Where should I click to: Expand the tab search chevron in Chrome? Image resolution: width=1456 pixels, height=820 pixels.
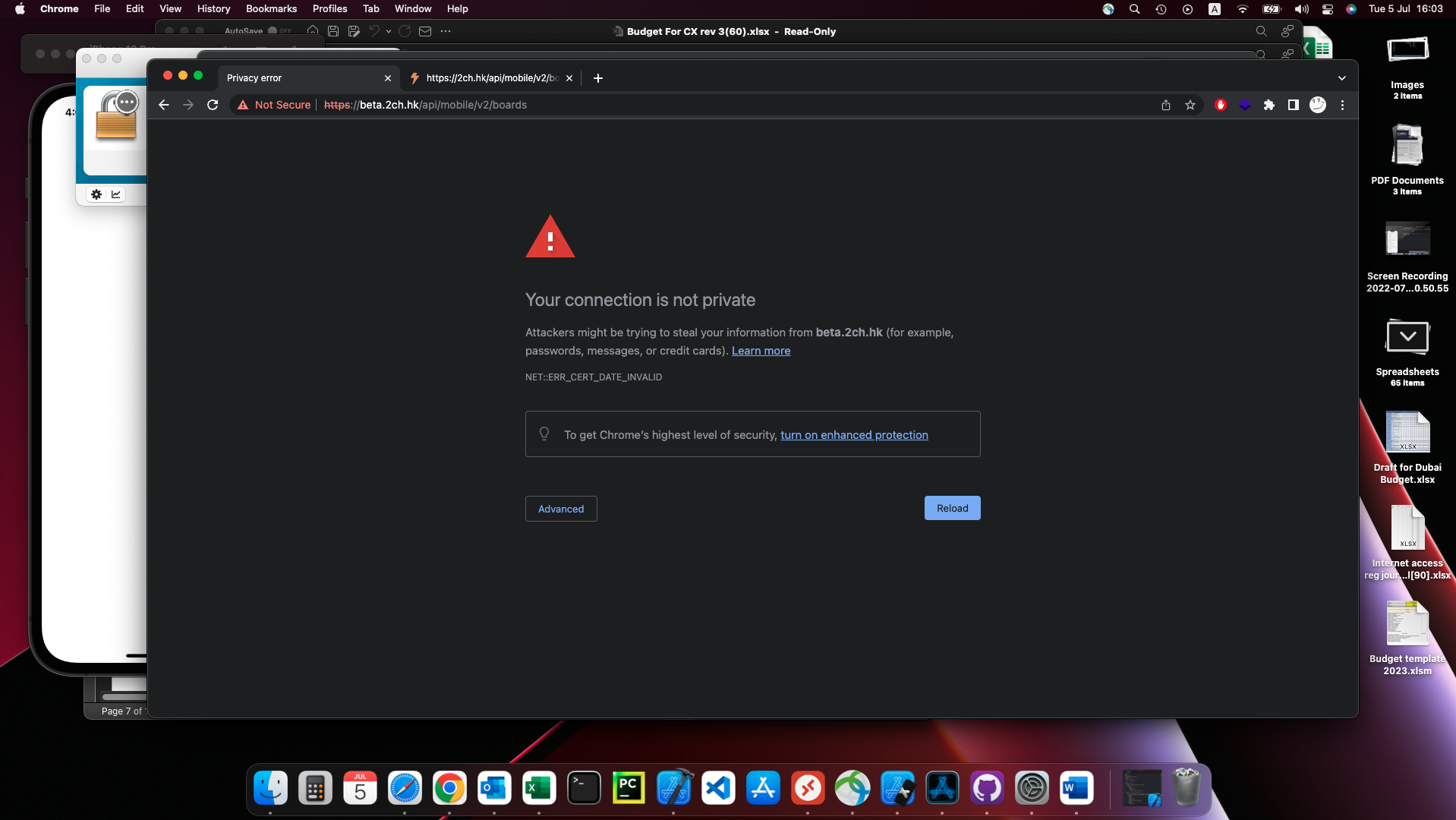(1342, 78)
